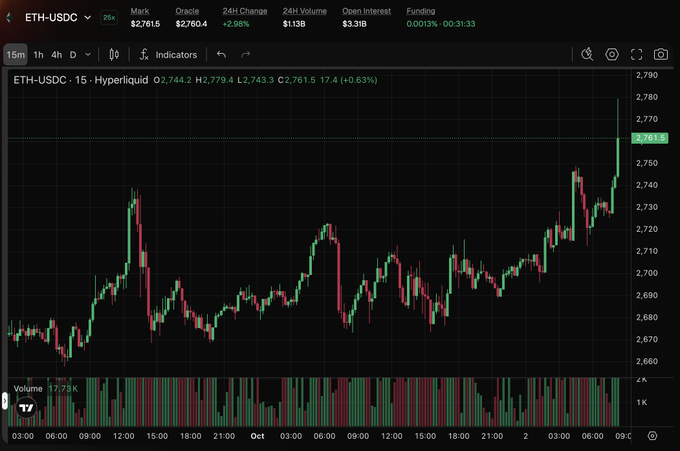Click the Funding label

[x=421, y=11]
